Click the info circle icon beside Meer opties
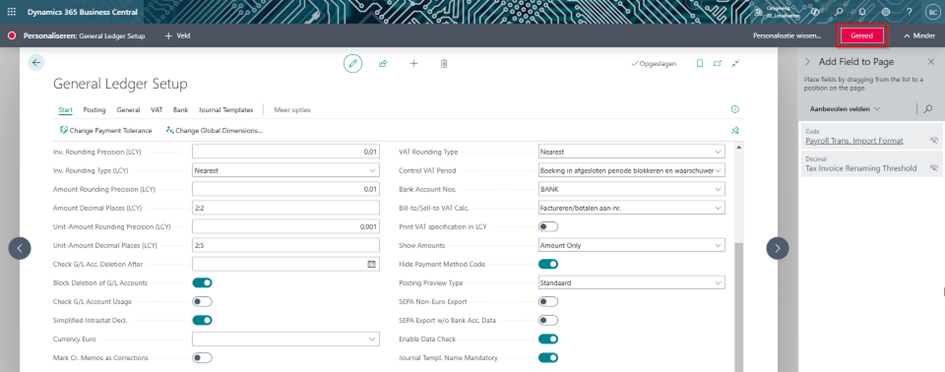The width and height of the screenshot is (945, 372). click(735, 110)
